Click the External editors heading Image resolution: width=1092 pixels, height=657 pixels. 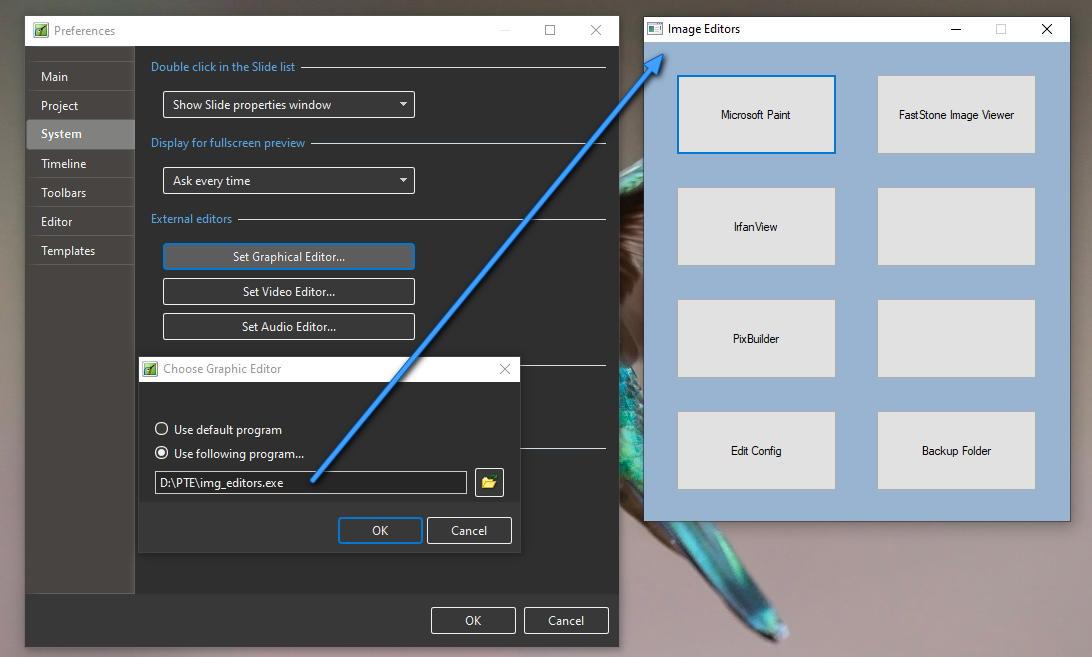(192, 219)
